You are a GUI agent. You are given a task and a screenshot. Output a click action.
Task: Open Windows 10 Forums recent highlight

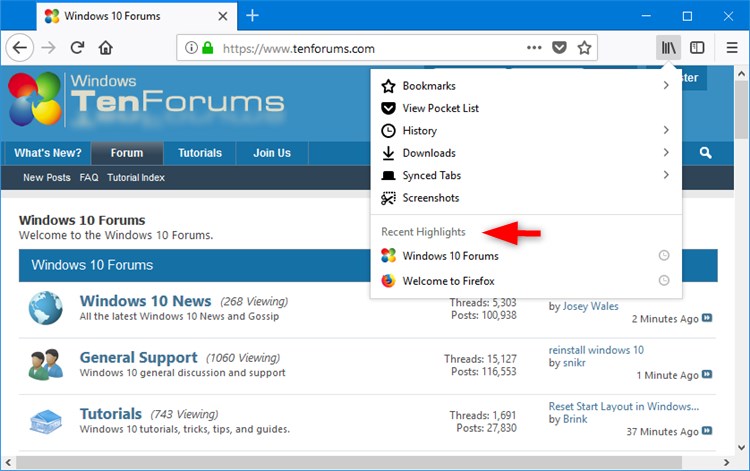526,256
